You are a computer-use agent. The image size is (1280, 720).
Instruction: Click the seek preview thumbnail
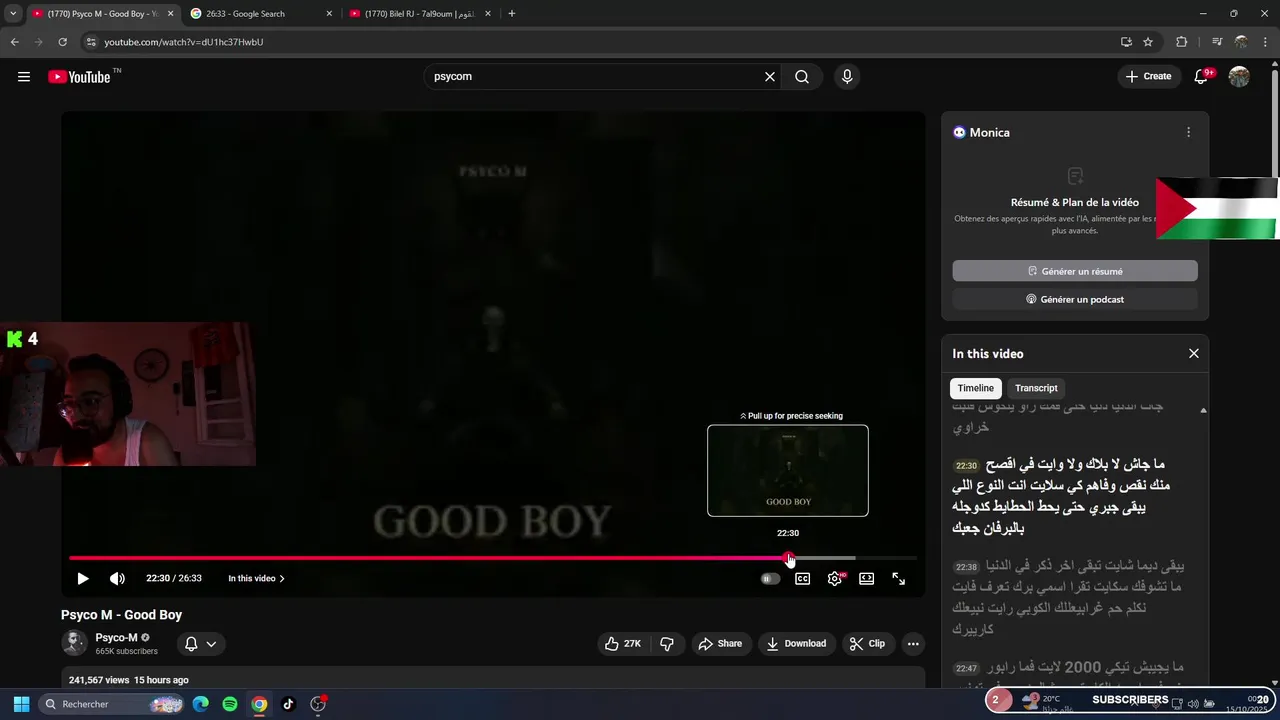788,471
